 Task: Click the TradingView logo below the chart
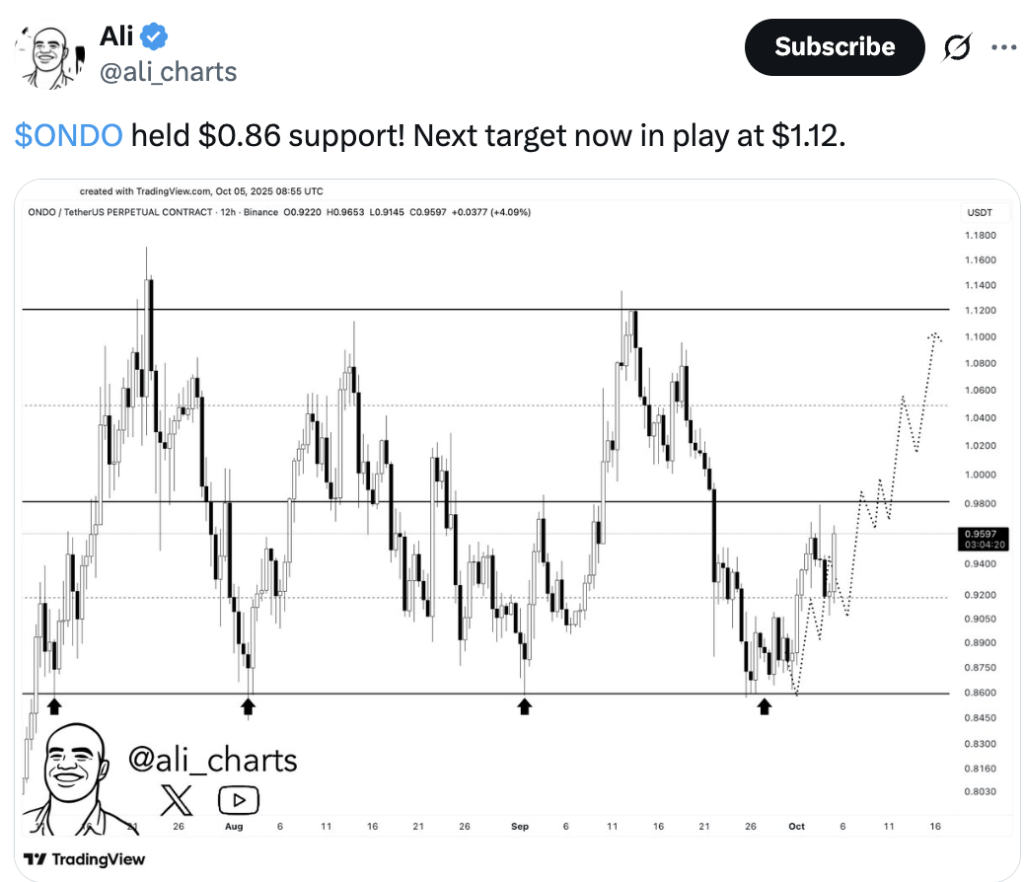(x=84, y=859)
